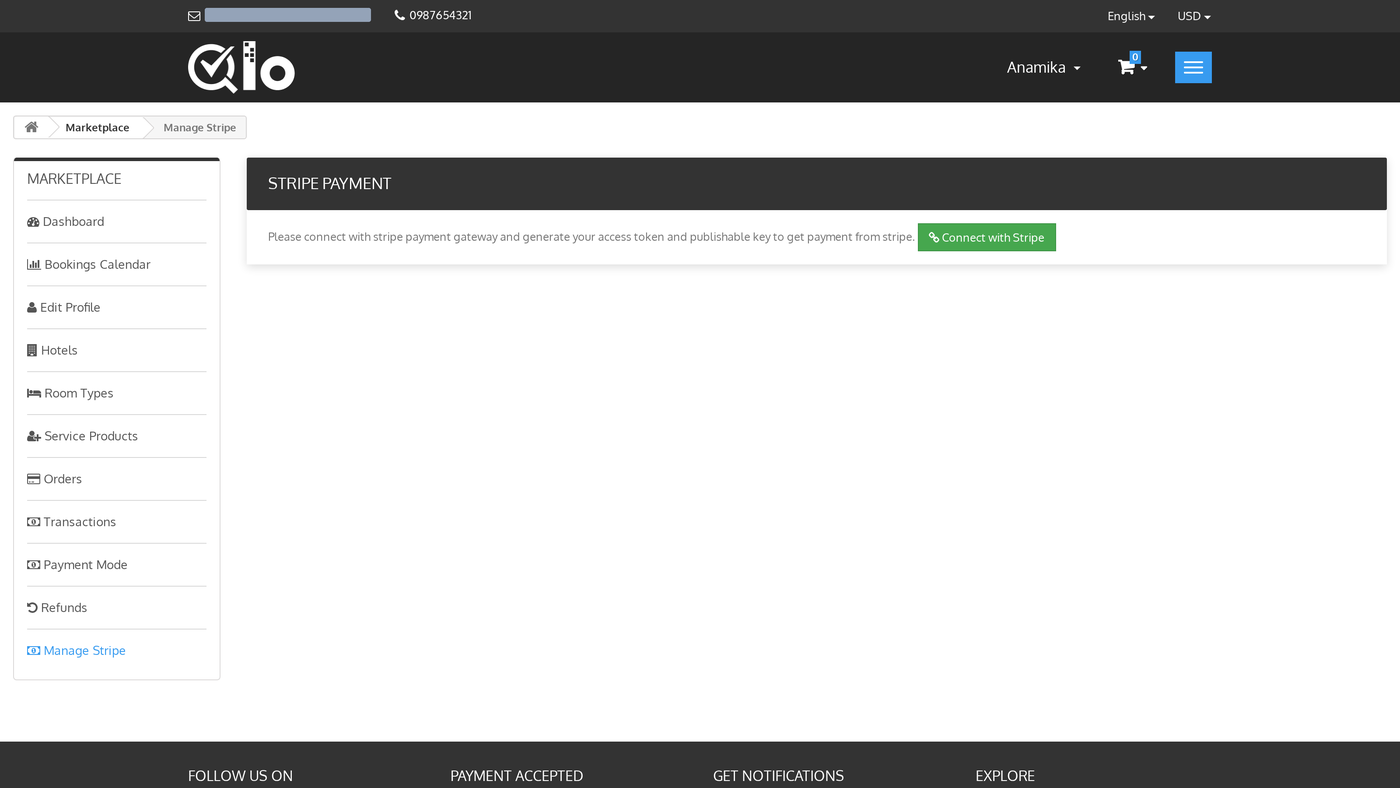1400x788 pixels.
Task: Open the hamburger navigation menu button
Action: tap(1193, 67)
